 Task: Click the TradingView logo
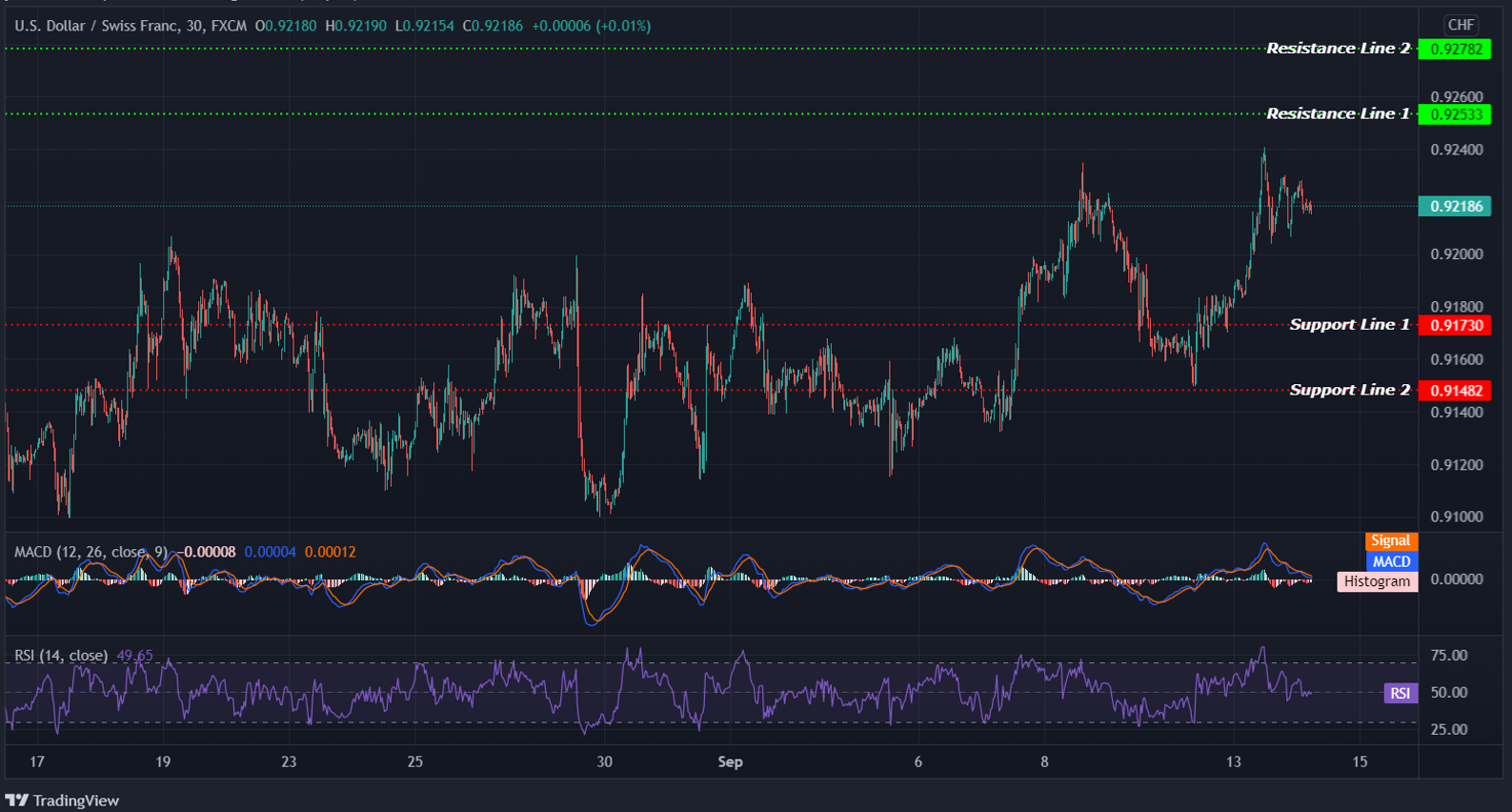63,801
